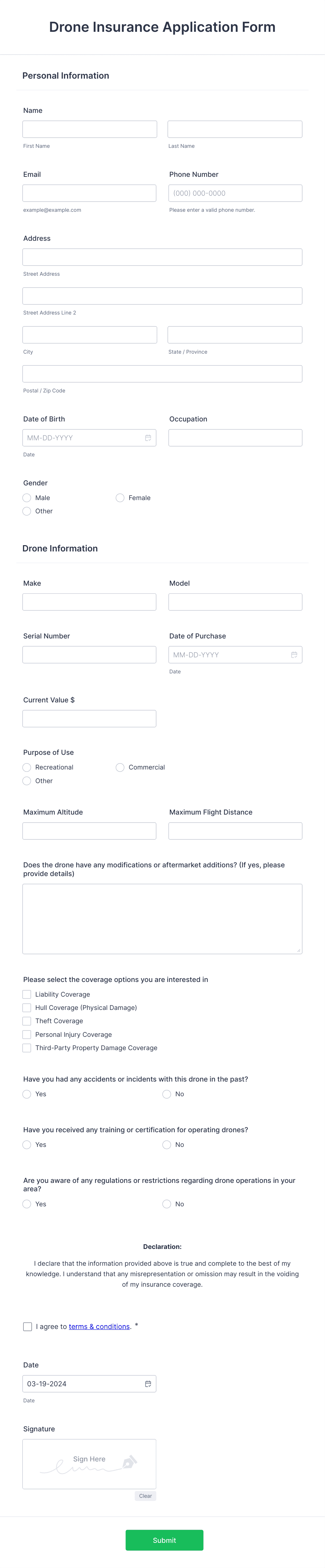
Task: Clear the signature field
Action: pos(145,1496)
